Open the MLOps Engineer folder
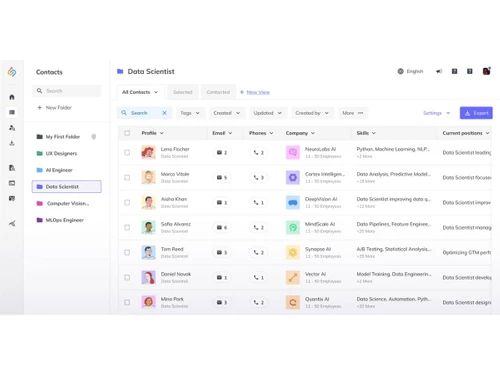This screenshot has width=500, height=375. point(67,220)
